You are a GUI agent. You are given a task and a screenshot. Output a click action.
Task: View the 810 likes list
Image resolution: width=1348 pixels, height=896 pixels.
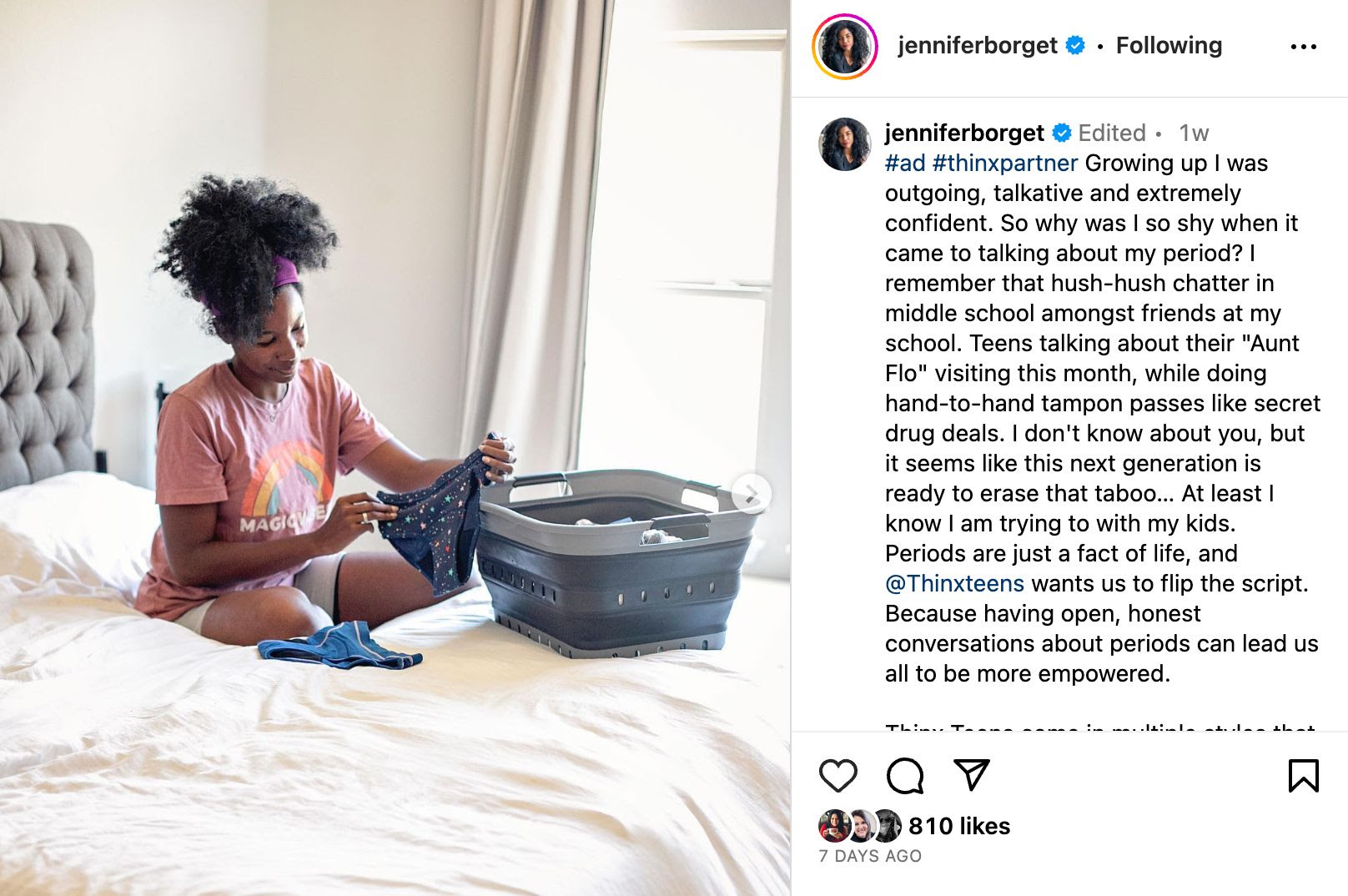click(x=959, y=826)
